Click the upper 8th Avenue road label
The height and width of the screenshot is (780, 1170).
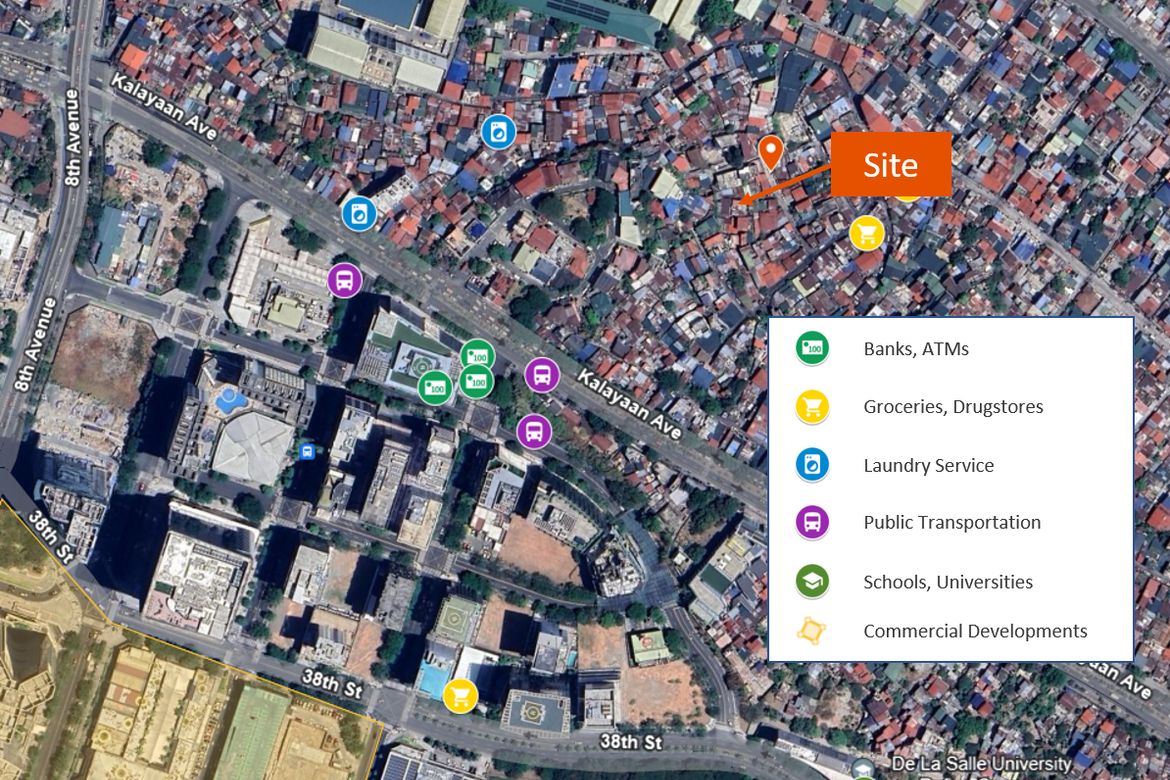tap(72, 138)
